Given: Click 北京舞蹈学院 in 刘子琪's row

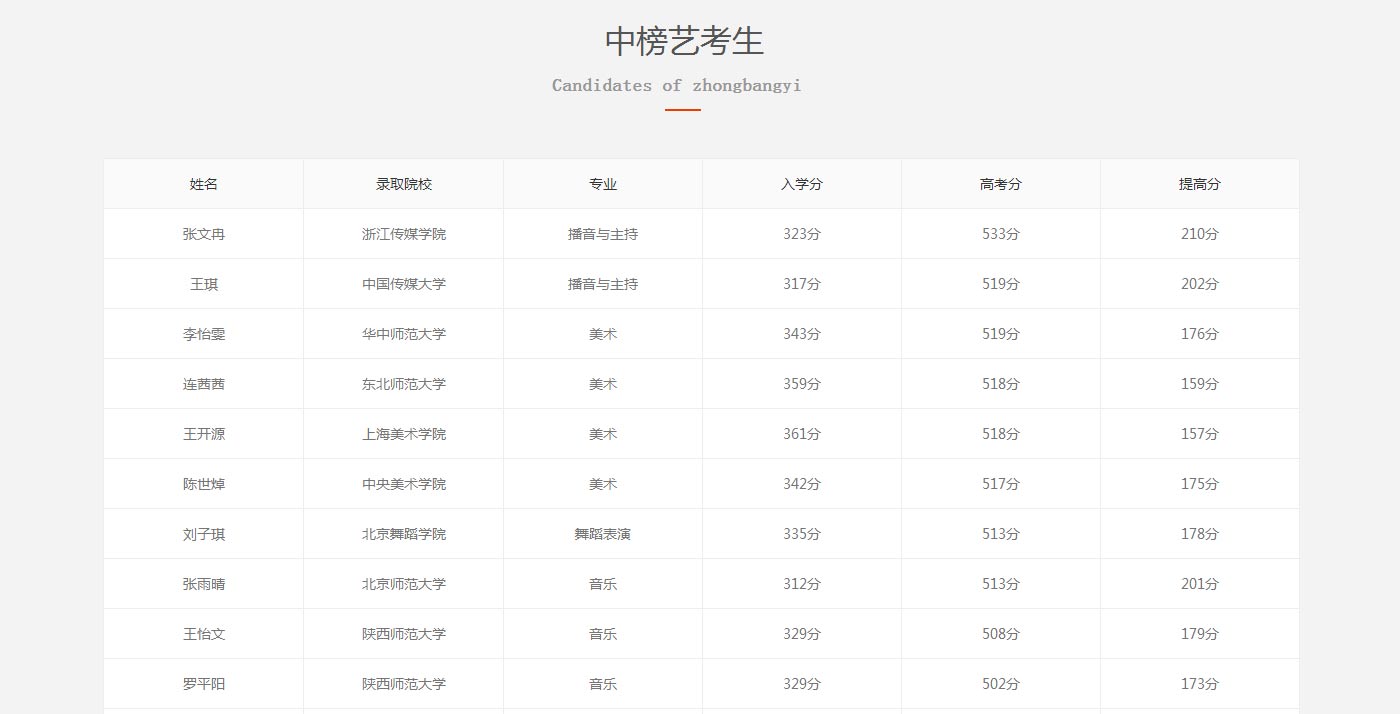Looking at the screenshot, I should point(403,533).
